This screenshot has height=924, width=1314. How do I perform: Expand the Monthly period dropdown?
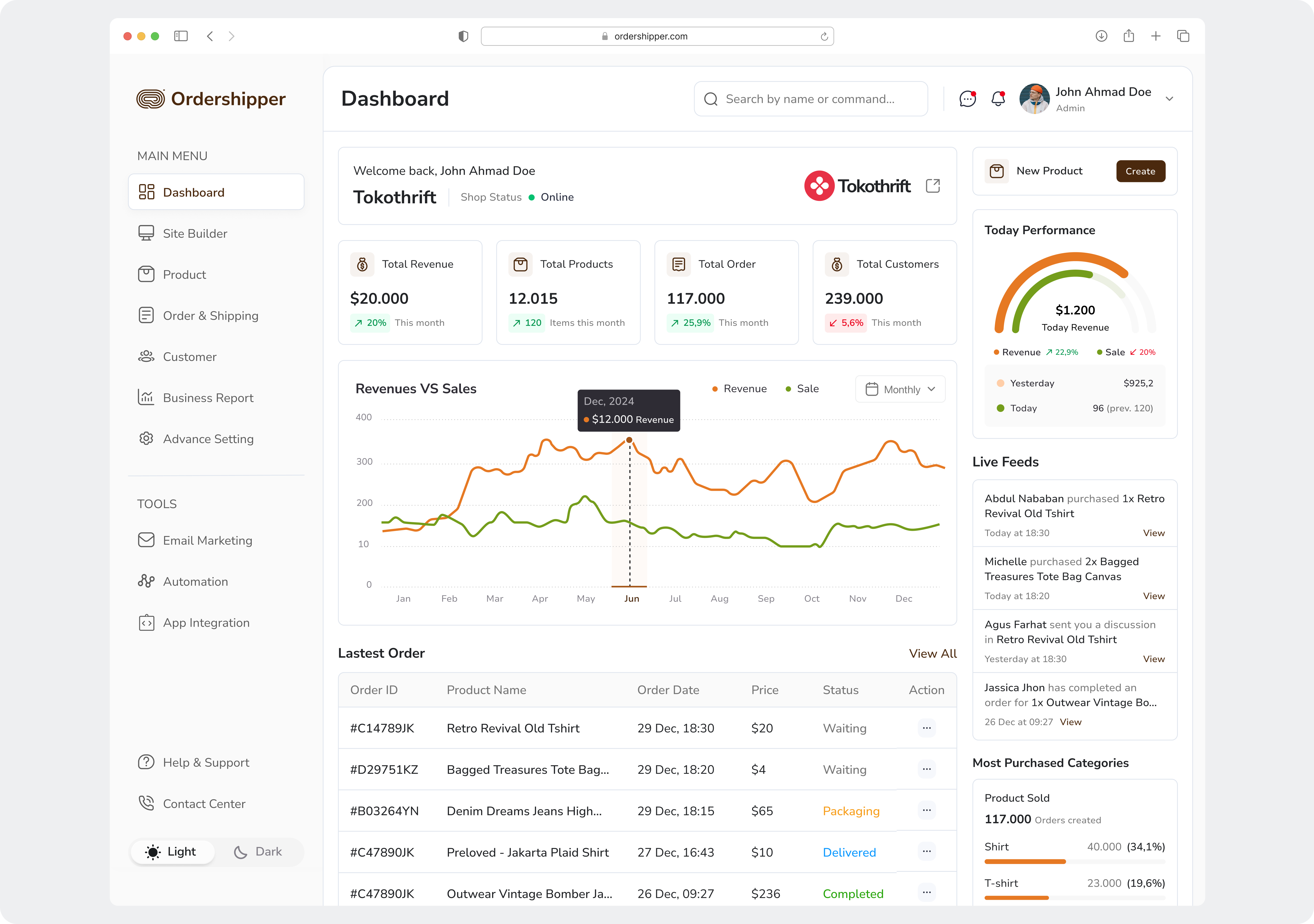pyautogui.click(x=900, y=389)
